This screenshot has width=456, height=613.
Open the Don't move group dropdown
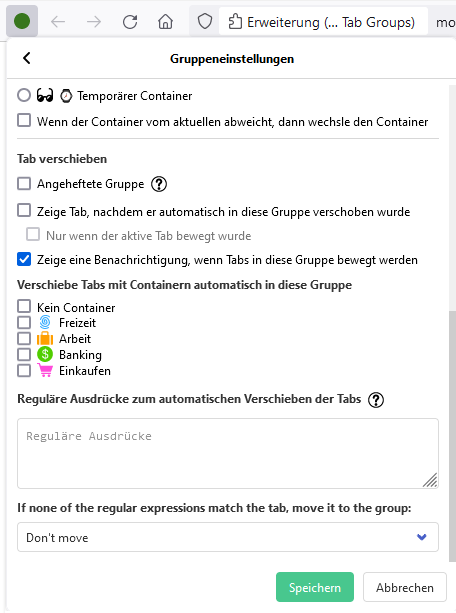228,537
